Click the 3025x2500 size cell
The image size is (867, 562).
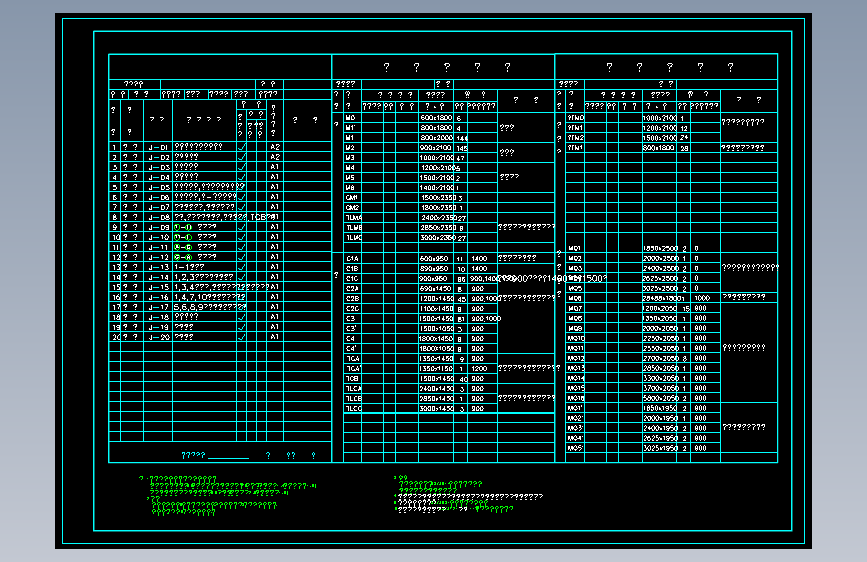(x=661, y=288)
